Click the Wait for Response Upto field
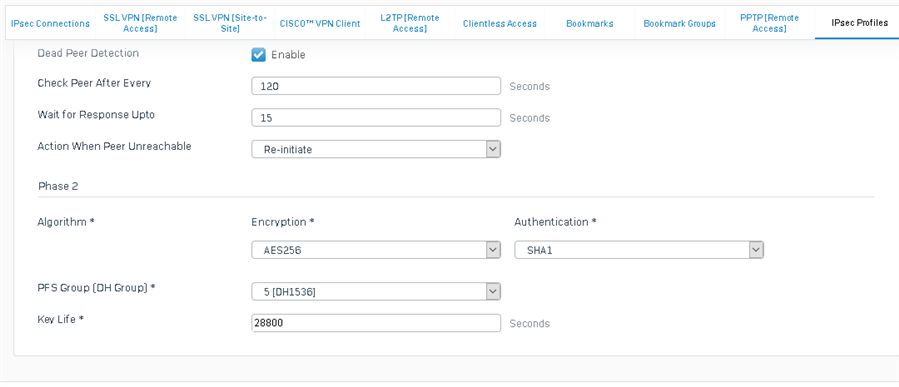 tap(376, 118)
